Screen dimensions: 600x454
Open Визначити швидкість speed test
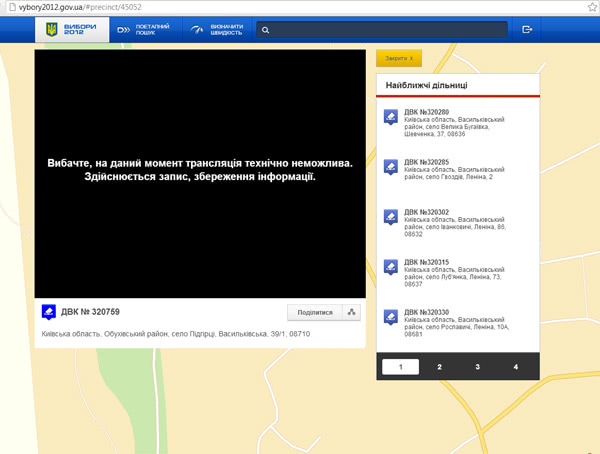coord(216,30)
